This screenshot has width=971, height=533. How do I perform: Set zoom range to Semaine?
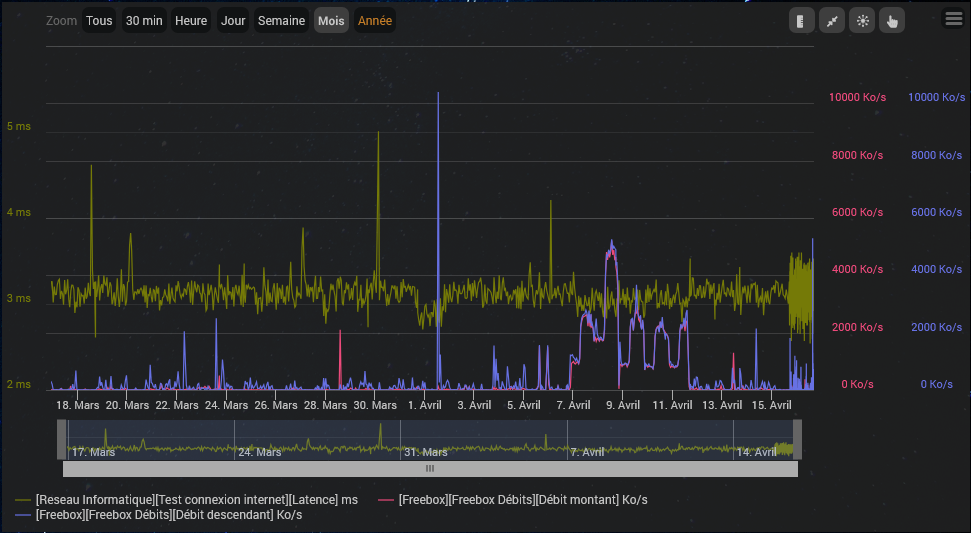pos(281,20)
